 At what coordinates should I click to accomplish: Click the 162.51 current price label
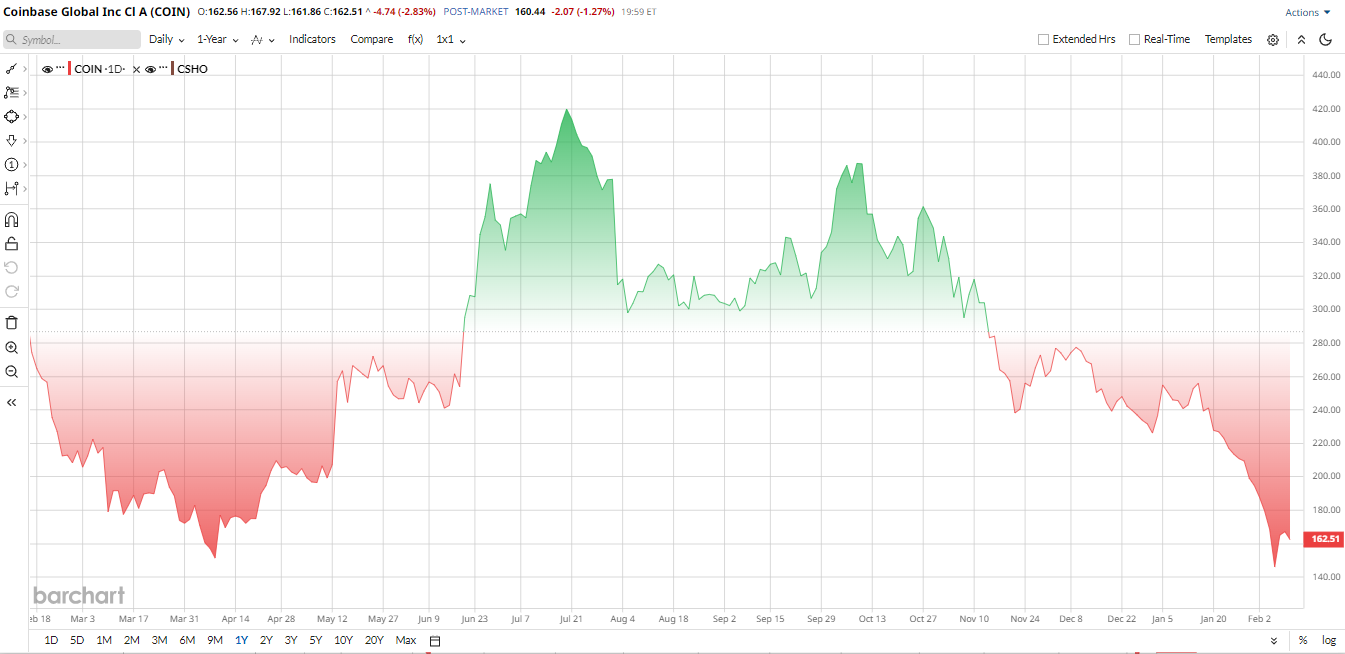click(x=1325, y=539)
